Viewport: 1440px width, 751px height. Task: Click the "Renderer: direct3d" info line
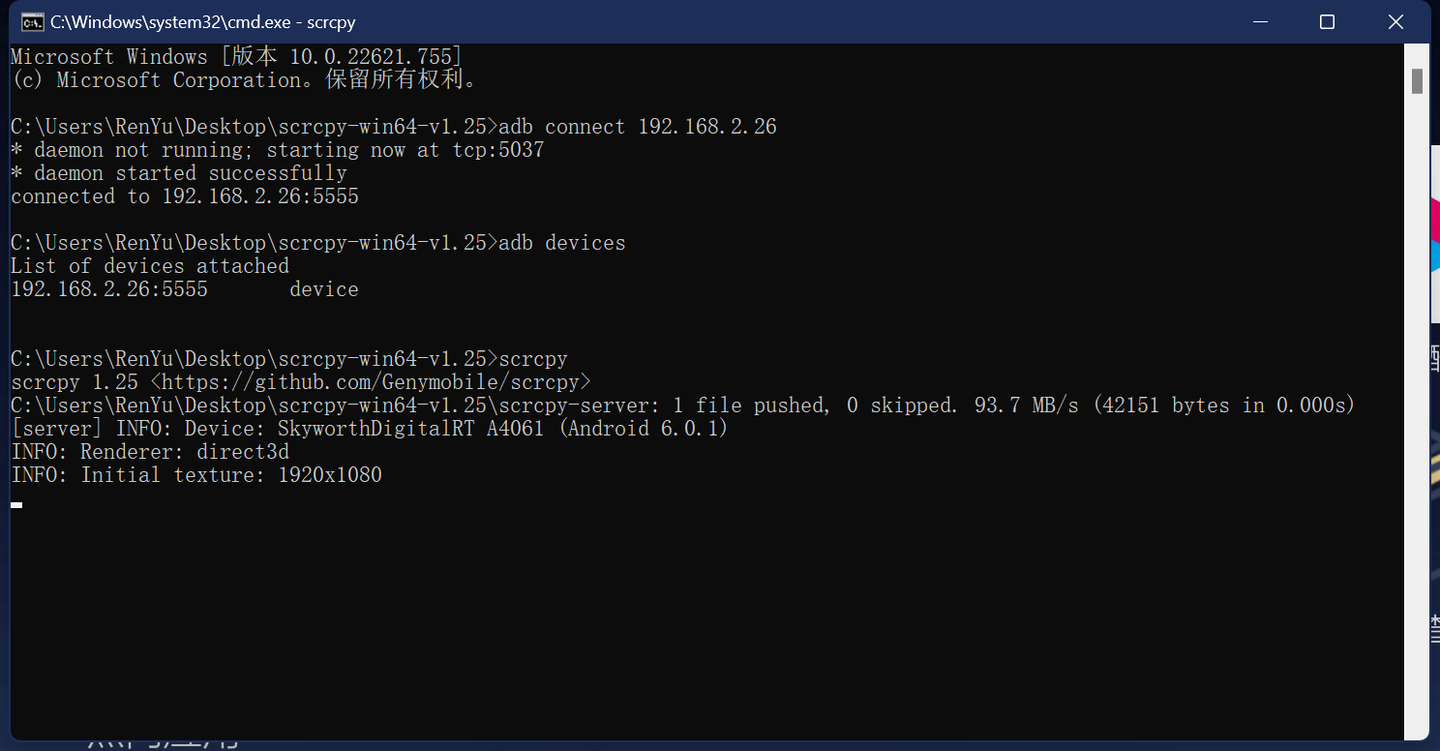click(150, 452)
